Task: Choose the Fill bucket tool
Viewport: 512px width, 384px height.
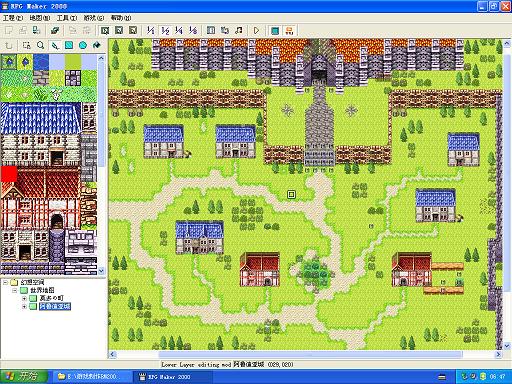Action: coord(97,45)
